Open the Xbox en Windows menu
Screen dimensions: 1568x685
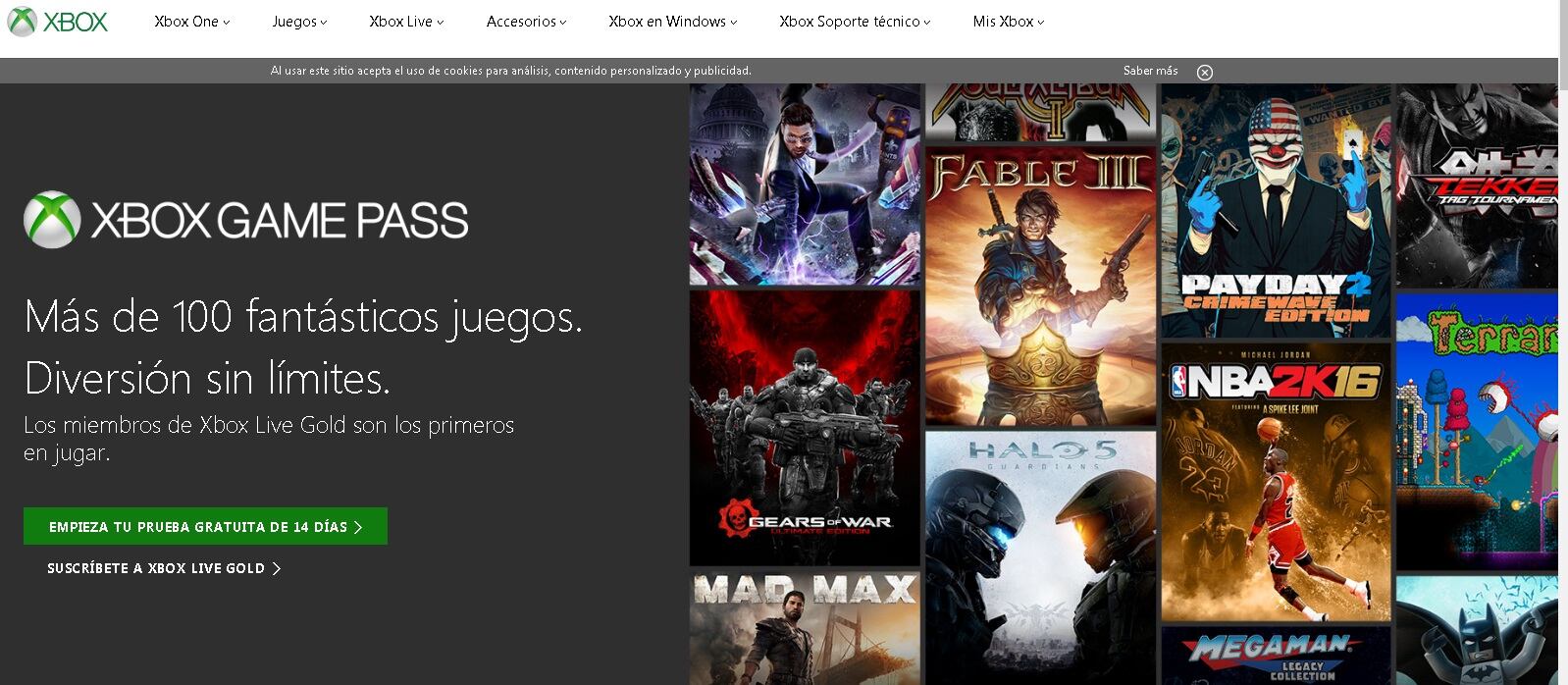(x=672, y=22)
